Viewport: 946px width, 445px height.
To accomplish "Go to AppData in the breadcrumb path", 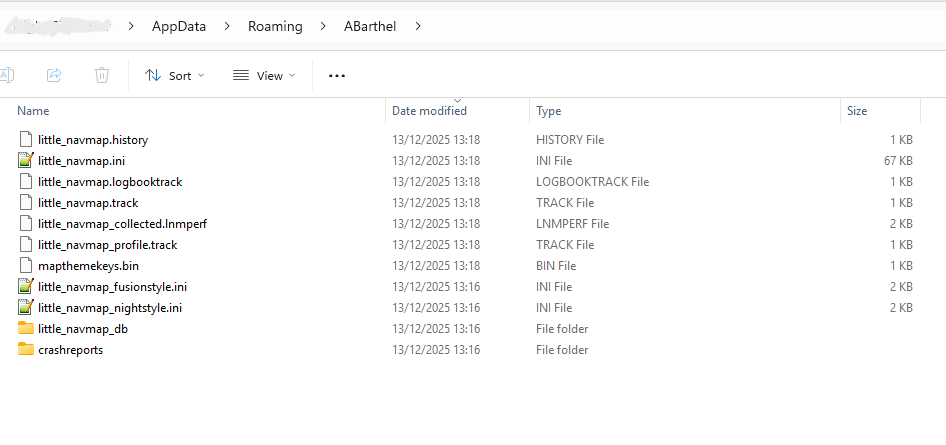I will click(x=179, y=27).
